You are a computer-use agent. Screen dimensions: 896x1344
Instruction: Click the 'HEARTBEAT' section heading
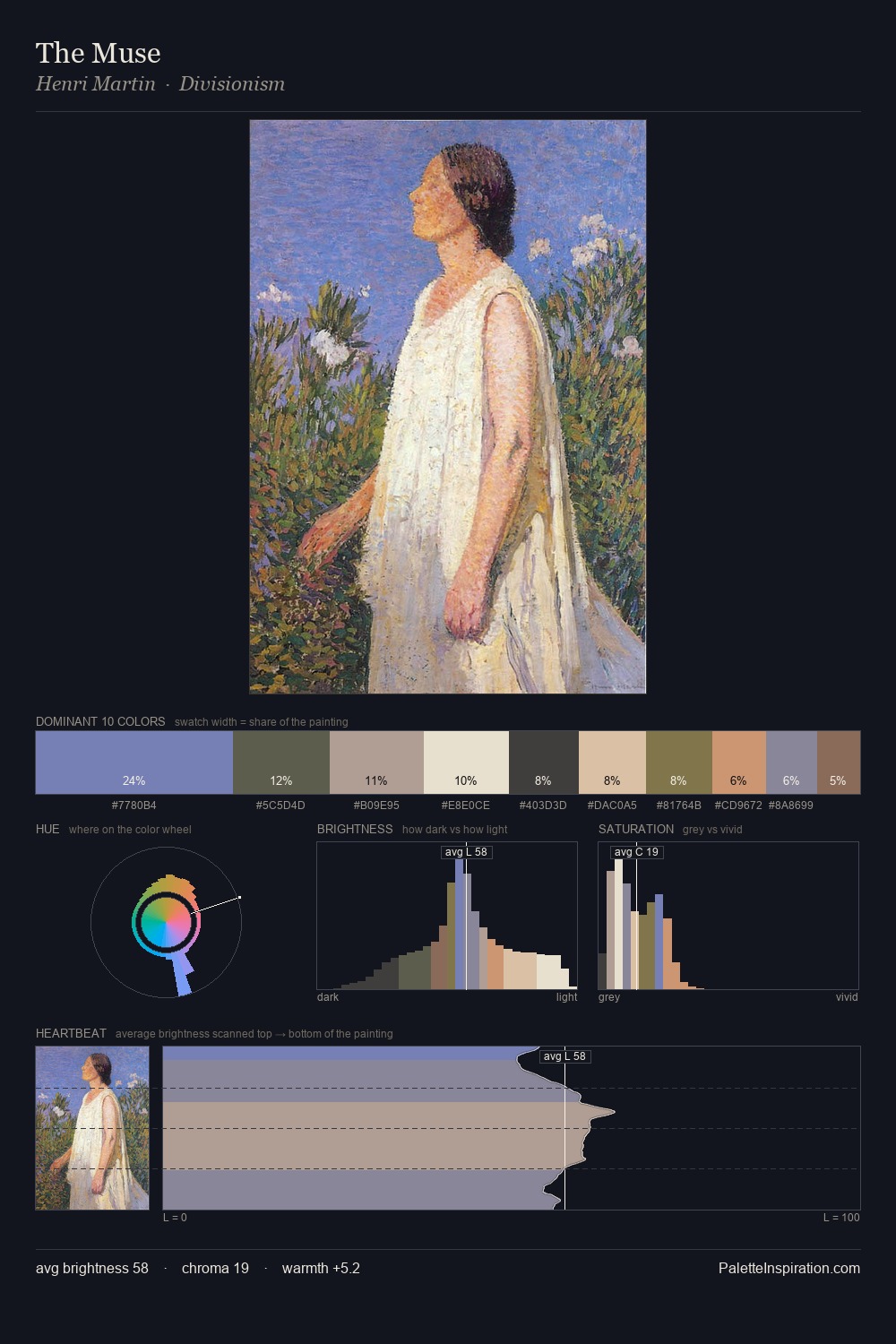coord(71,1033)
